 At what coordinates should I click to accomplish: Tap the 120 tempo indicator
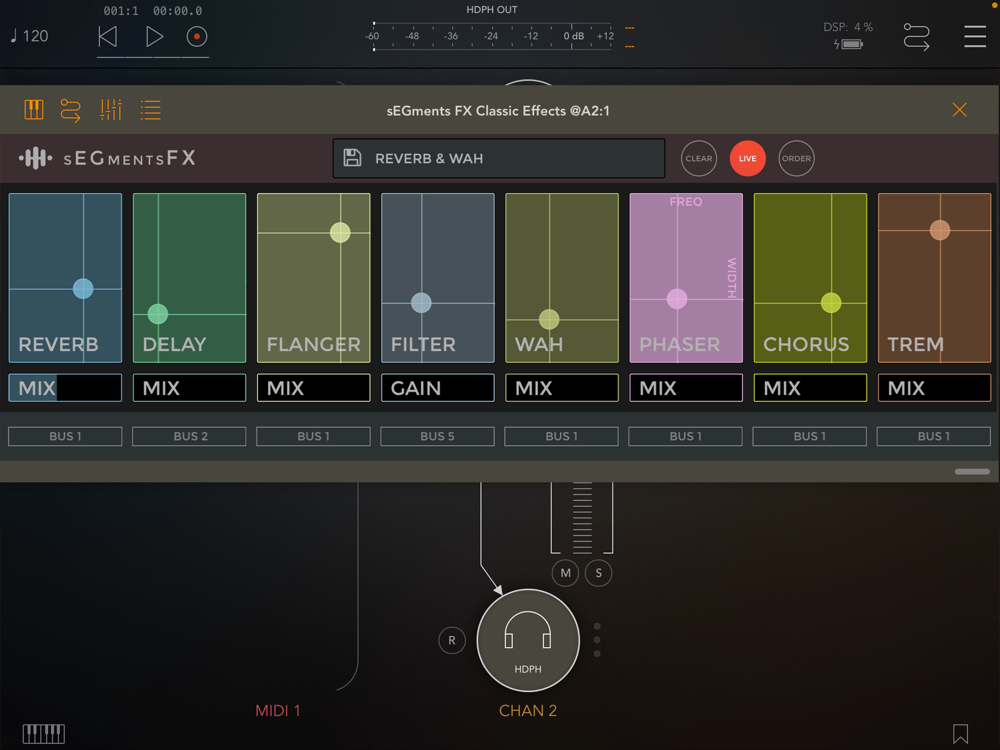pyautogui.click(x=29, y=36)
